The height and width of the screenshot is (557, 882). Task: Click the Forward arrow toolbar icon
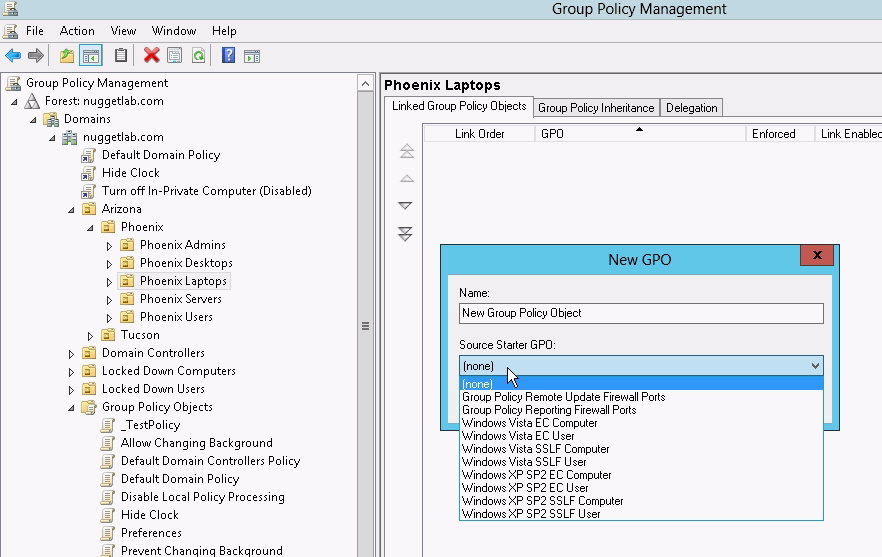(x=35, y=56)
